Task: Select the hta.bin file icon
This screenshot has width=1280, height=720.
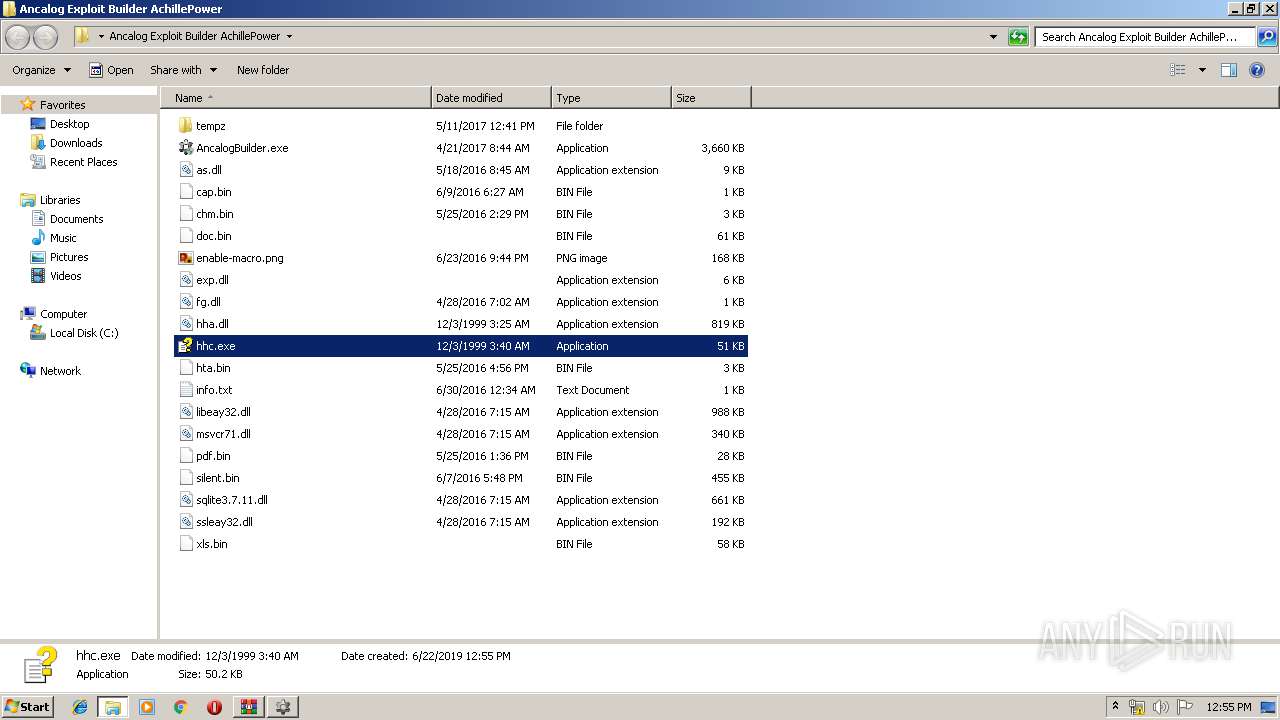Action: click(x=185, y=368)
